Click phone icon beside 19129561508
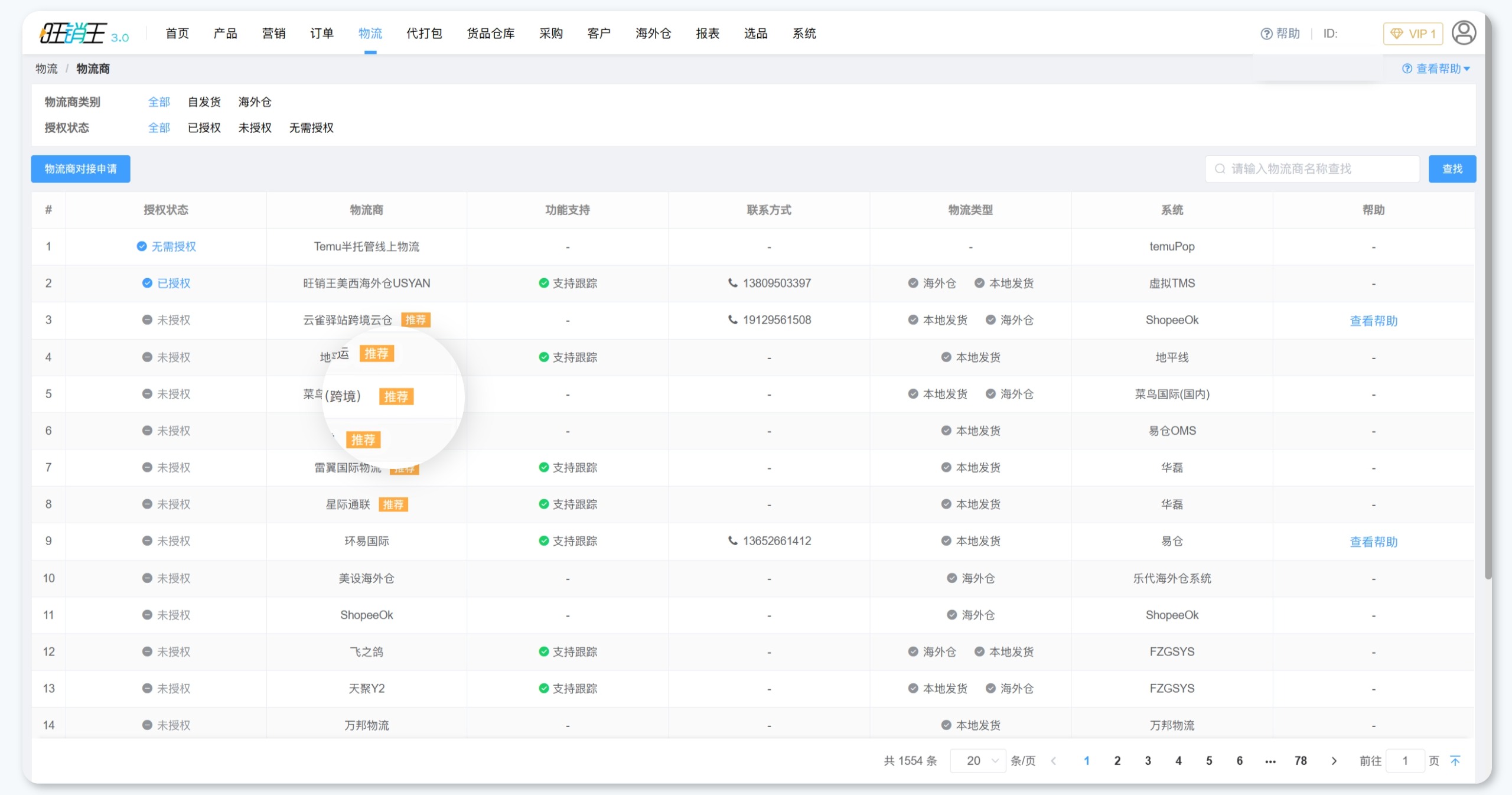 (x=732, y=320)
